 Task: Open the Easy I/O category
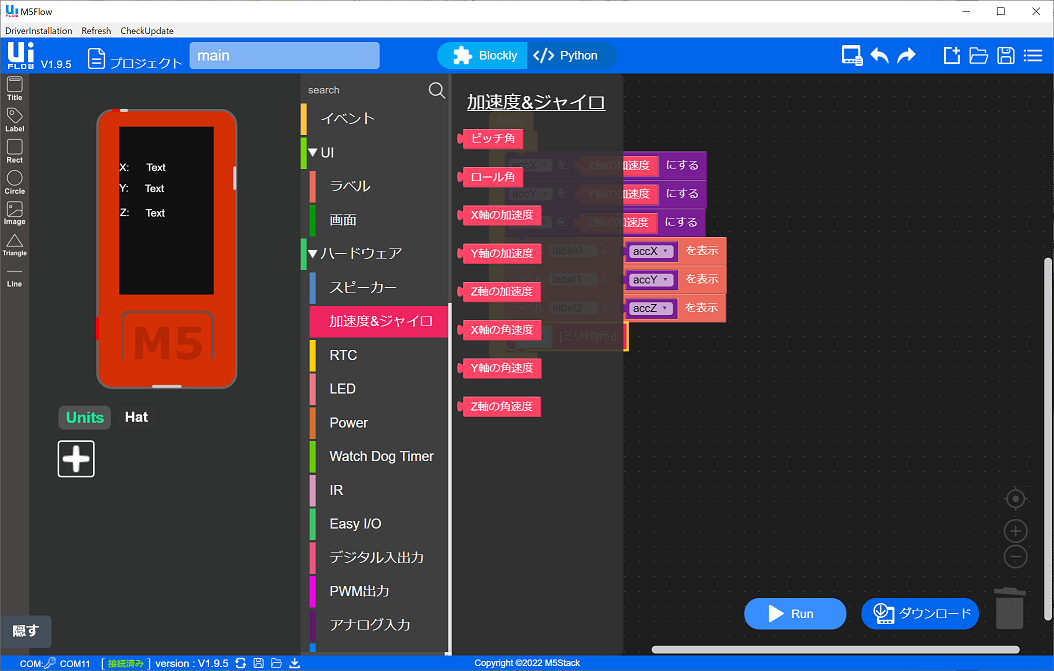pos(378,523)
